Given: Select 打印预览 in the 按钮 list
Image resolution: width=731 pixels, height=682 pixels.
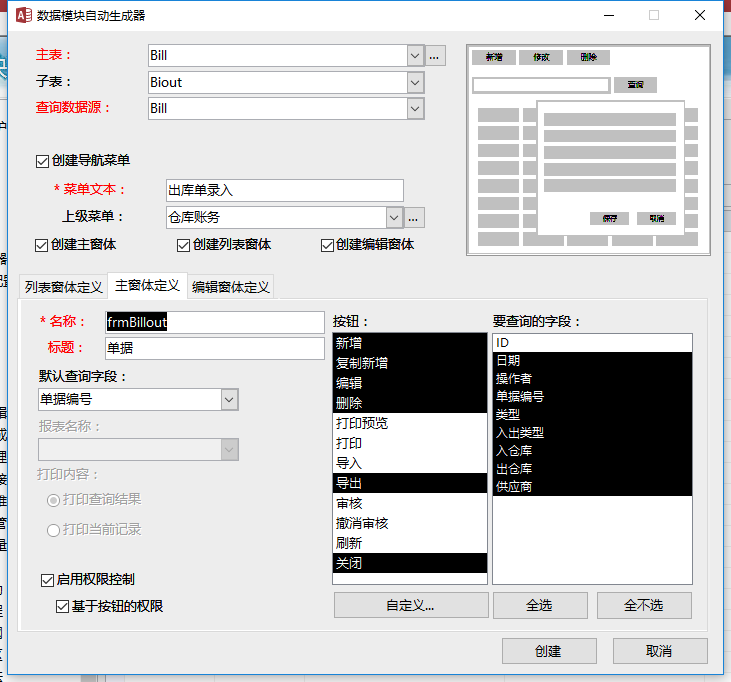Looking at the screenshot, I should (410, 423).
